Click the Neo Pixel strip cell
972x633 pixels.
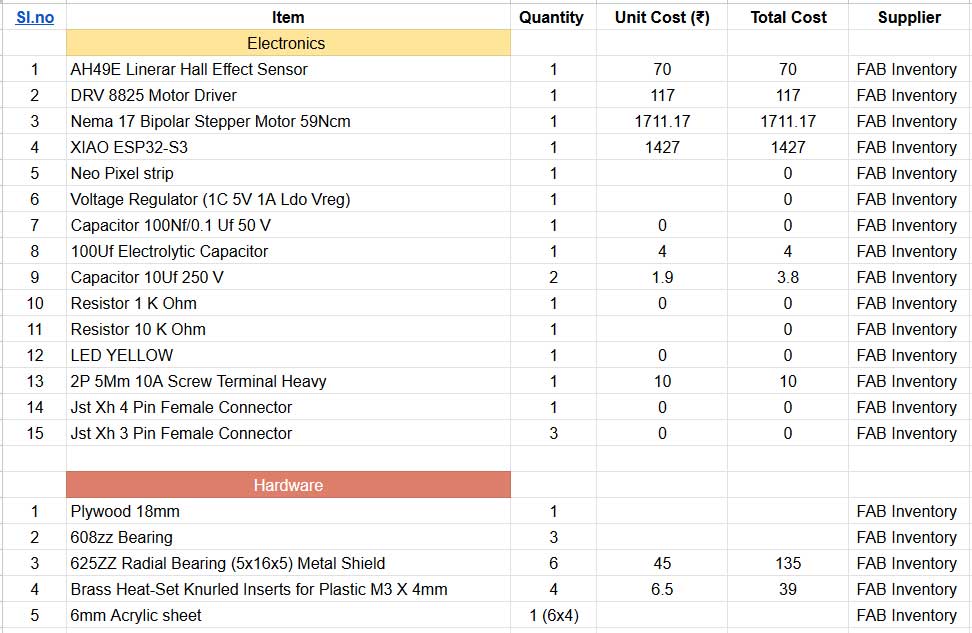pos(122,173)
